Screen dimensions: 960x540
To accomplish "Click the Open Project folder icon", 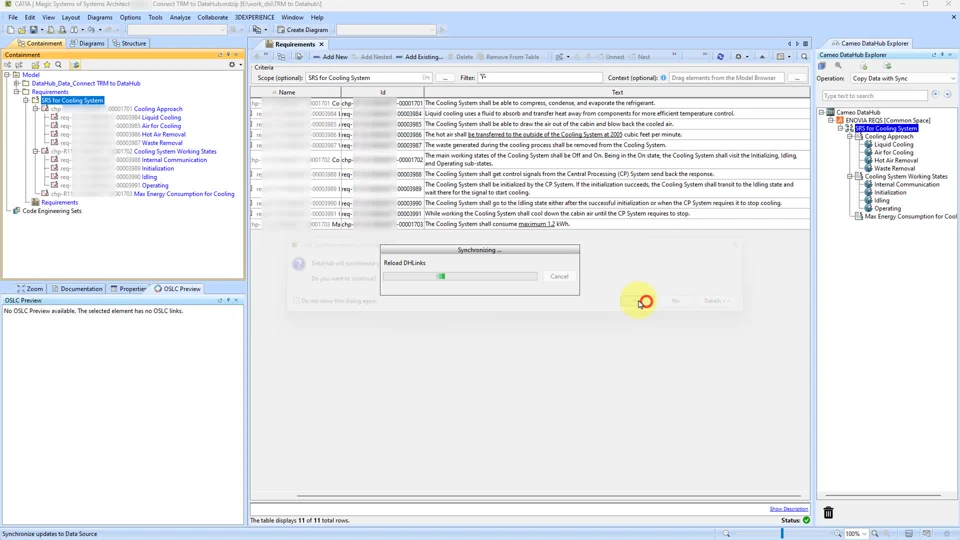I will pyautogui.click(x=21, y=29).
